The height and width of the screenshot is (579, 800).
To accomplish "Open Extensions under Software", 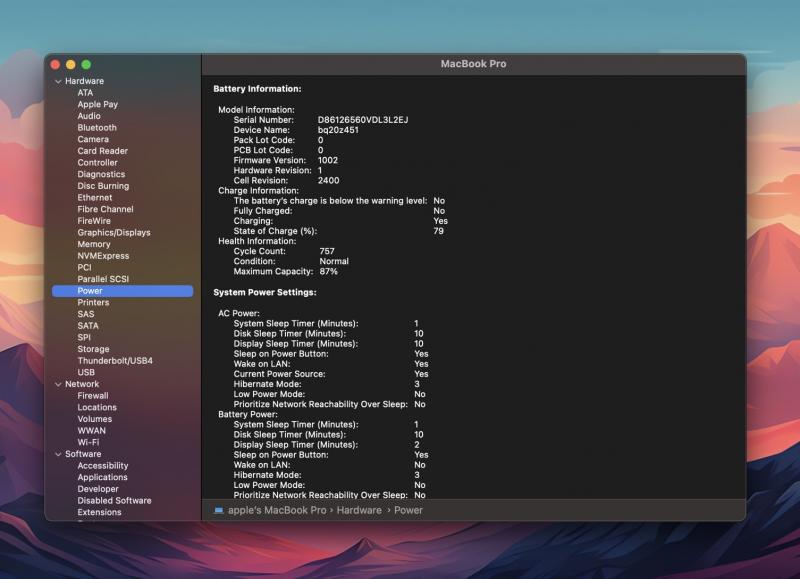I will point(99,512).
